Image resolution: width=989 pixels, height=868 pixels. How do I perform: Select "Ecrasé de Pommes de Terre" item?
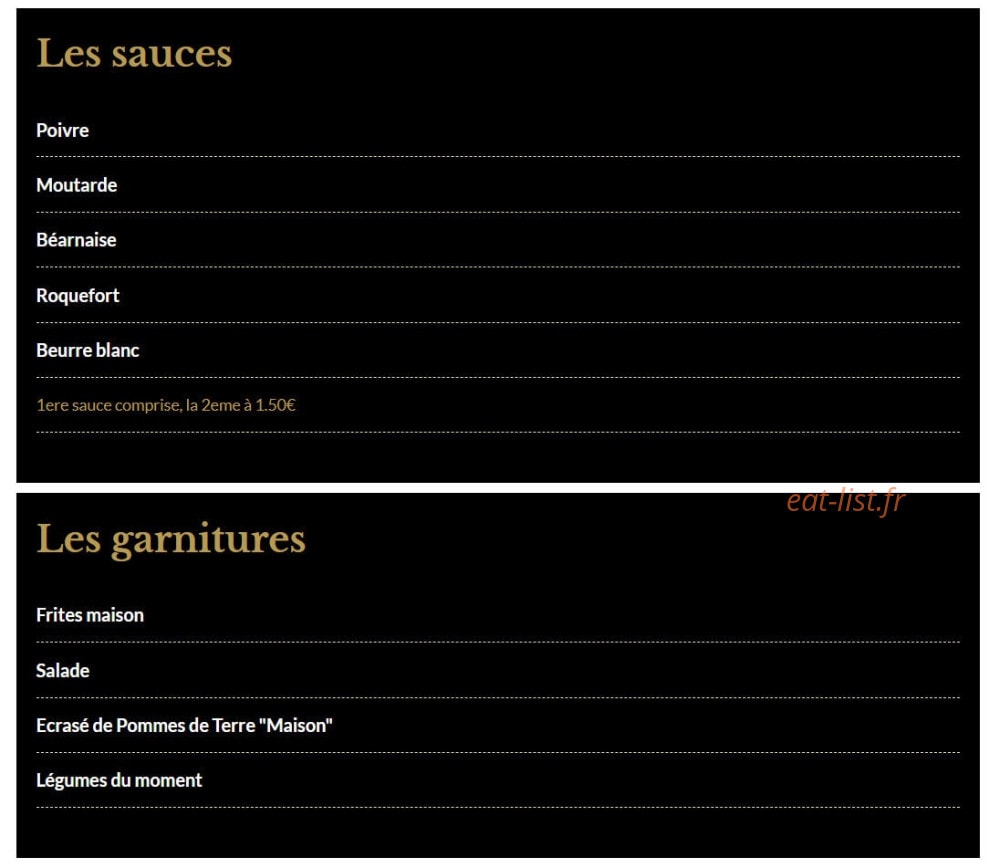(x=184, y=725)
